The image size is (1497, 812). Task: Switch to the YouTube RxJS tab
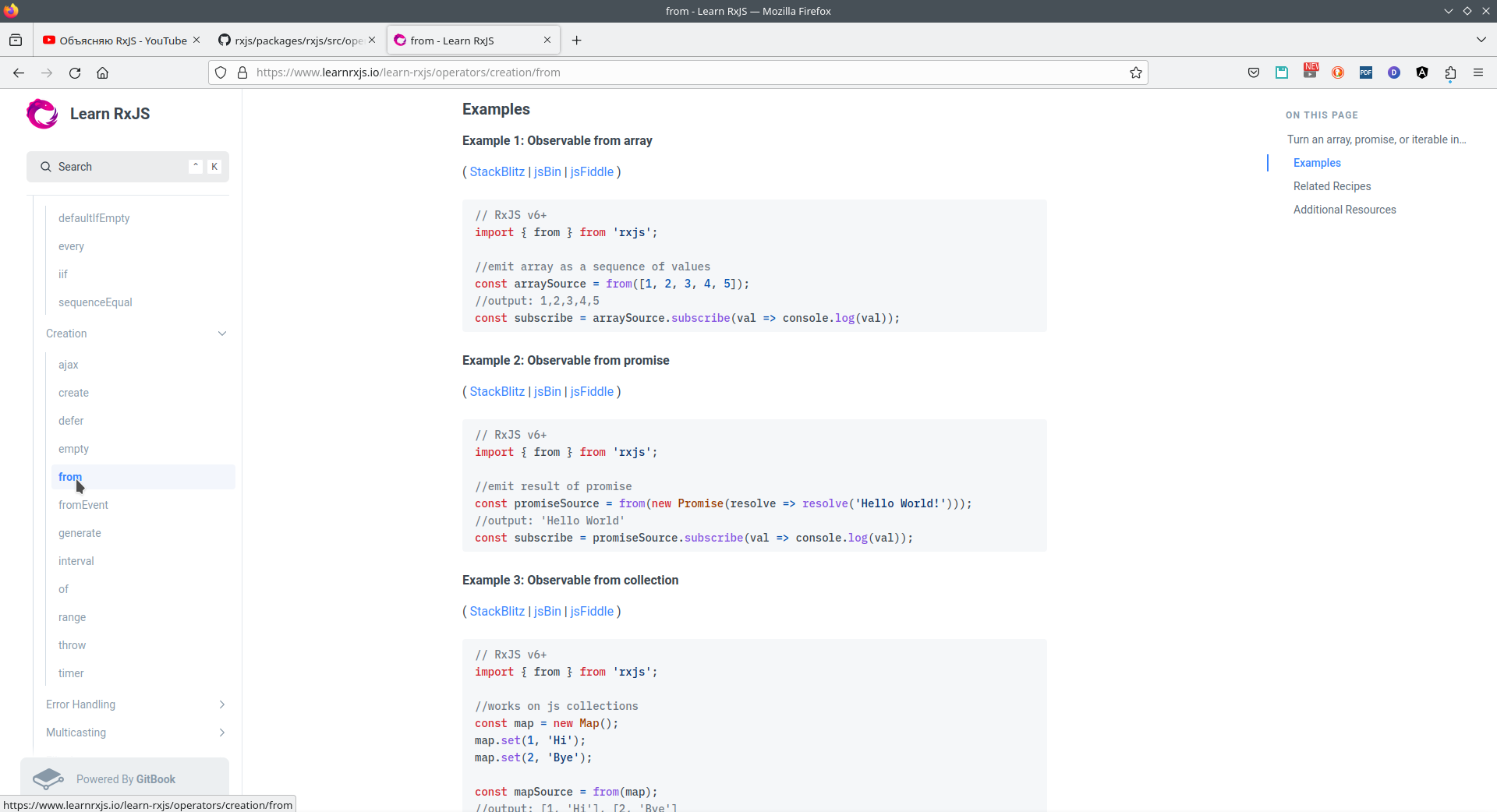(x=117, y=41)
